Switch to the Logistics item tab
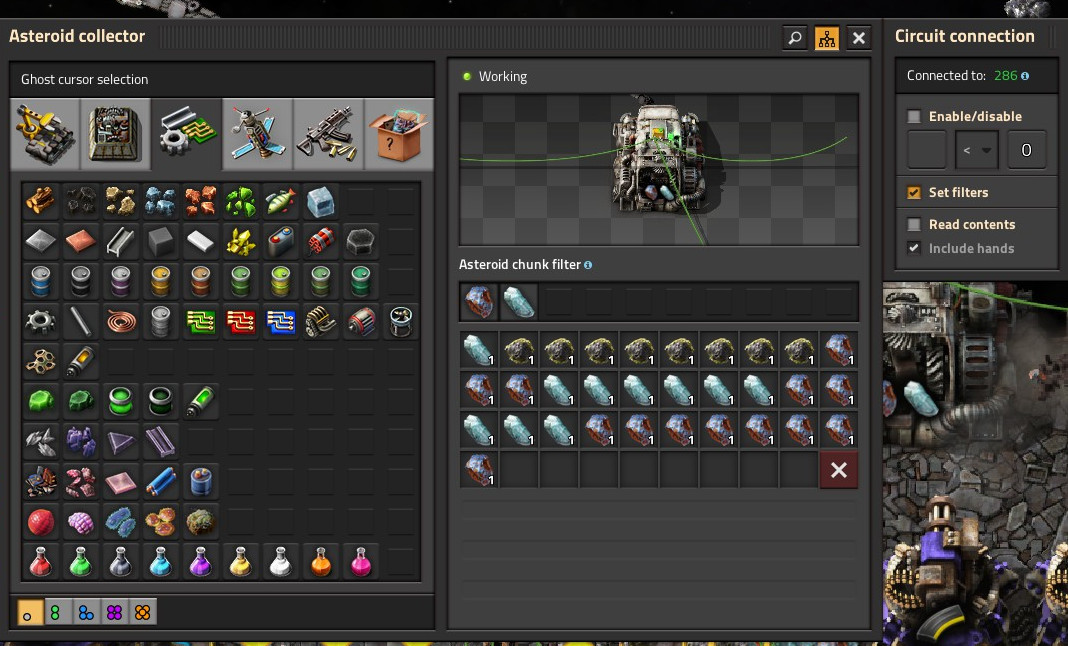 pyautogui.click(x=45, y=134)
